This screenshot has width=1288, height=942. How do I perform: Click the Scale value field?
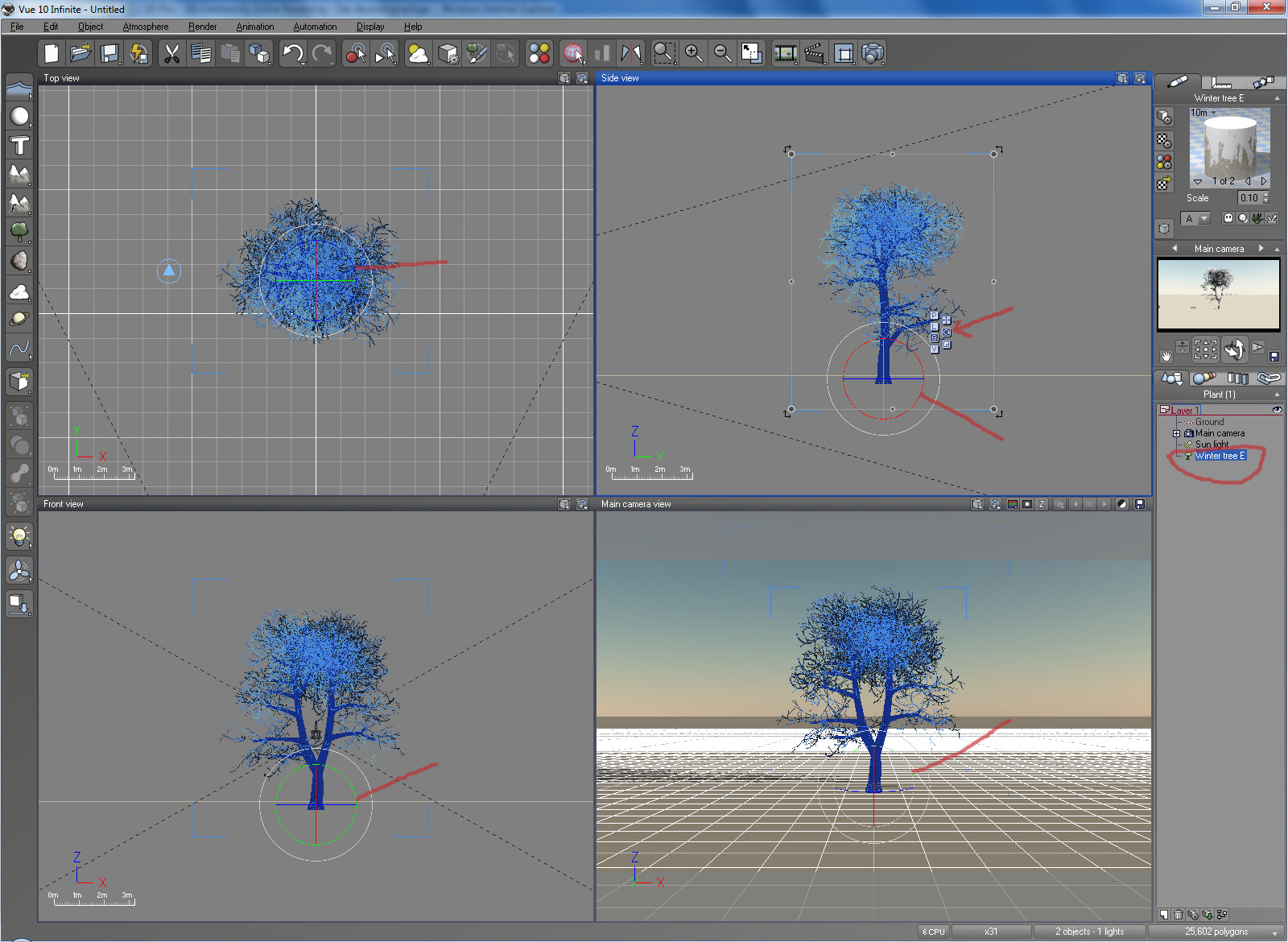pos(1249,198)
